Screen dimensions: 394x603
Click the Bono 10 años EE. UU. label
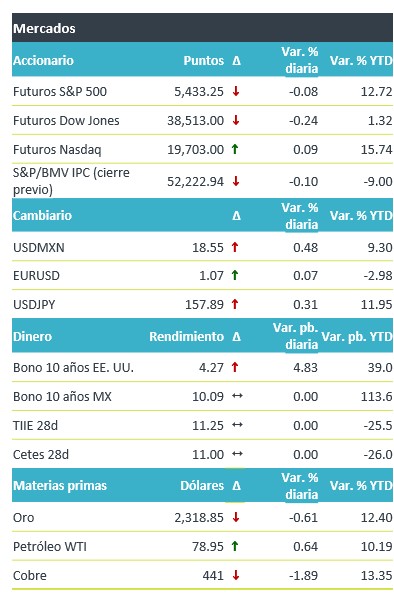click(73, 368)
